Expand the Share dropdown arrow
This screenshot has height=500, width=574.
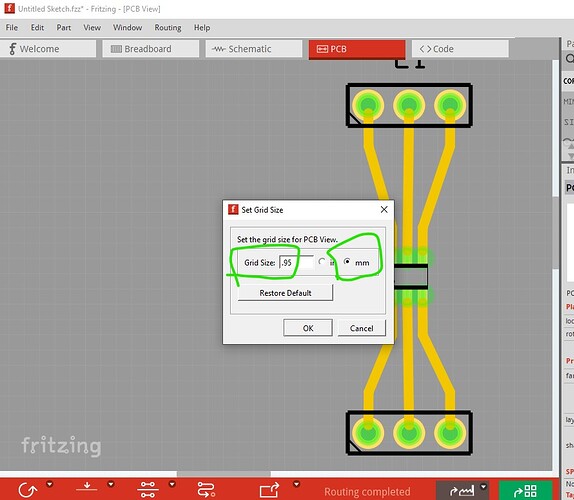coord(296,484)
